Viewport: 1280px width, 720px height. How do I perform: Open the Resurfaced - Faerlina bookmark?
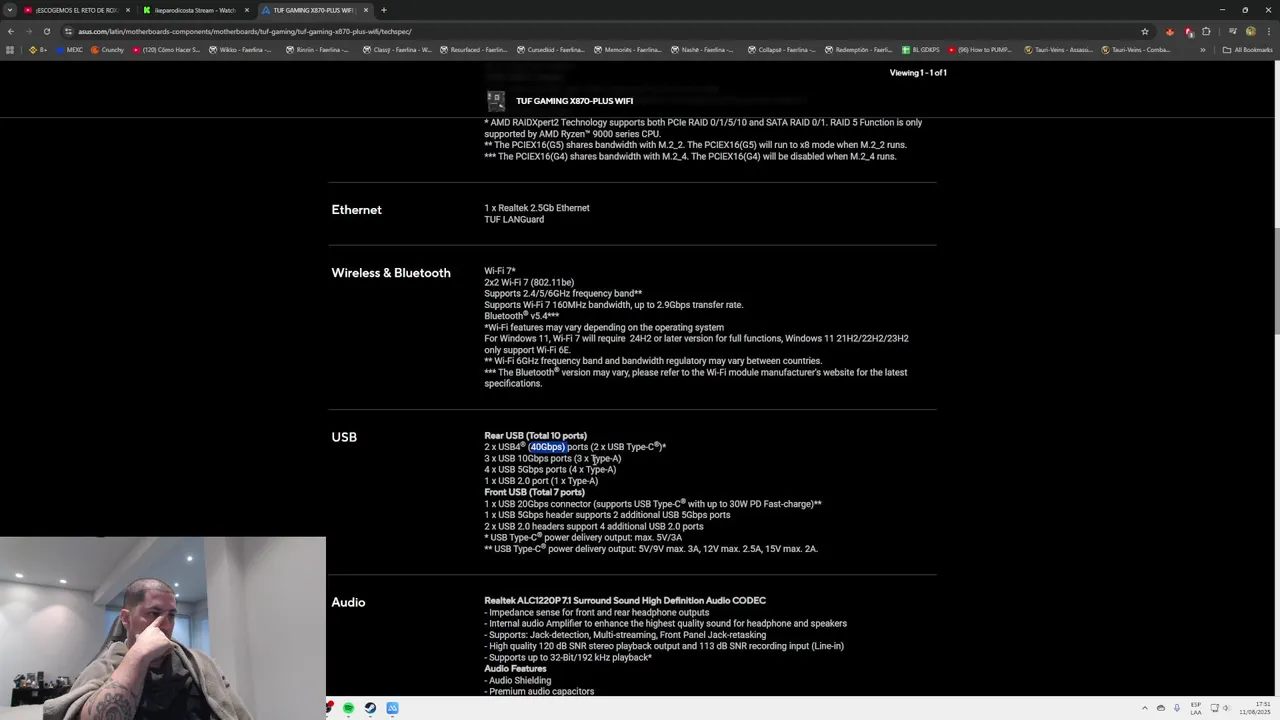(473, 50)
